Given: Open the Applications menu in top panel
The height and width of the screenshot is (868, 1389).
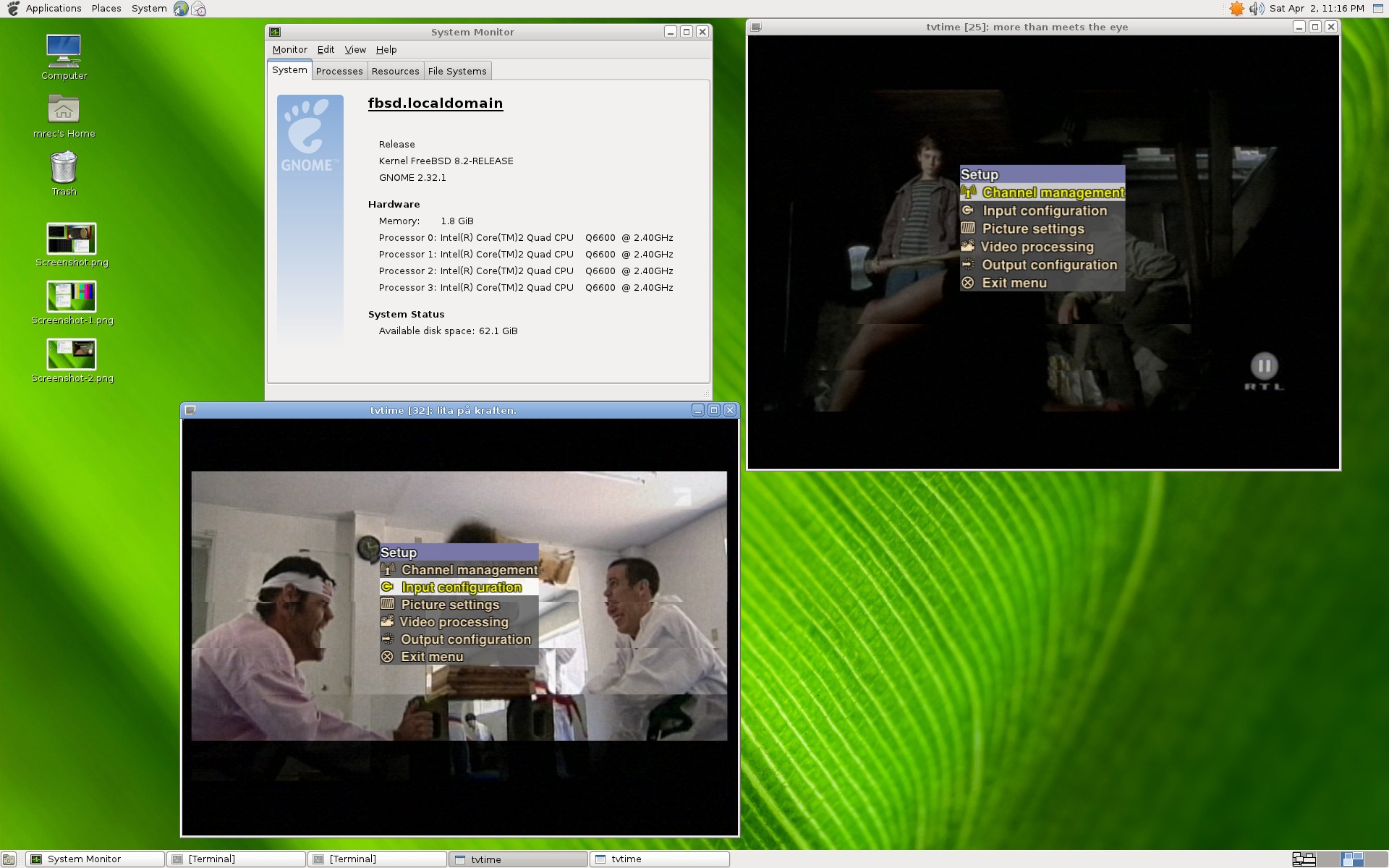Looking at the screenshot, I should (53, 8).
